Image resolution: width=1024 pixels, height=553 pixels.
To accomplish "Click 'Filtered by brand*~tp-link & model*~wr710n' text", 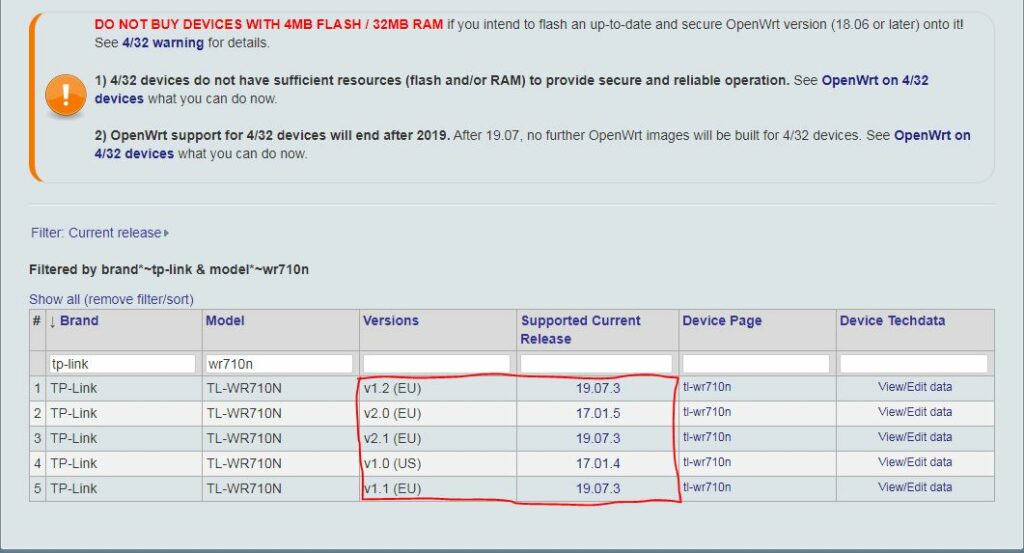I will pos(169,270).
